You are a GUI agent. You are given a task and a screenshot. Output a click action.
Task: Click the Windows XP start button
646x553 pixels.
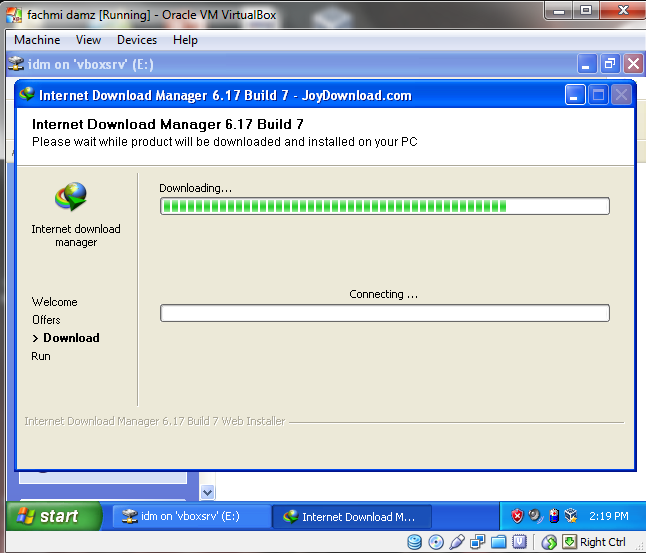54,516
